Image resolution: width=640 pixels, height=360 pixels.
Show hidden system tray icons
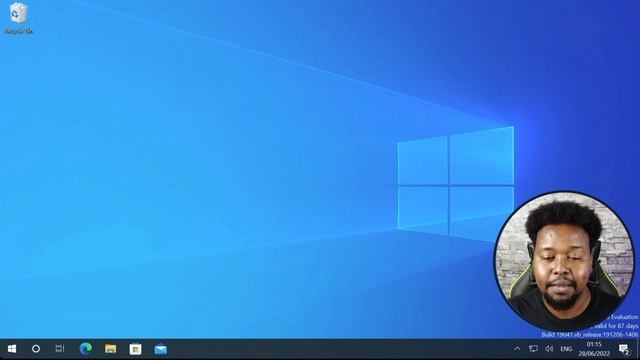[517, 349]
